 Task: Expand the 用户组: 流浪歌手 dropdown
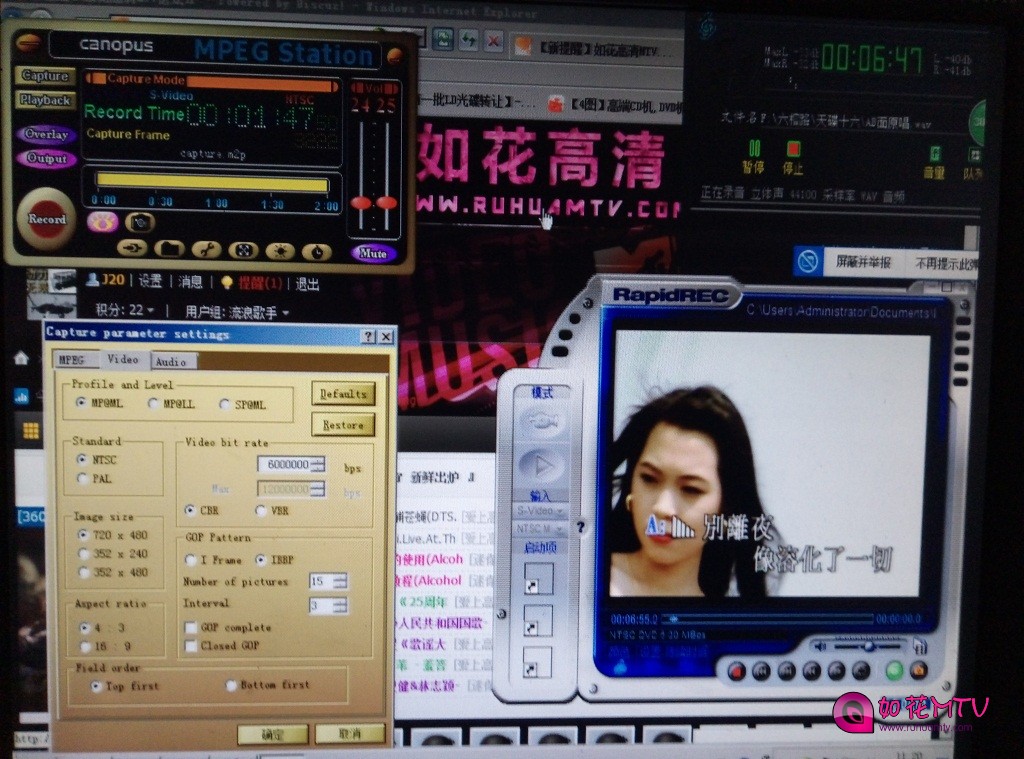point(285,313)
